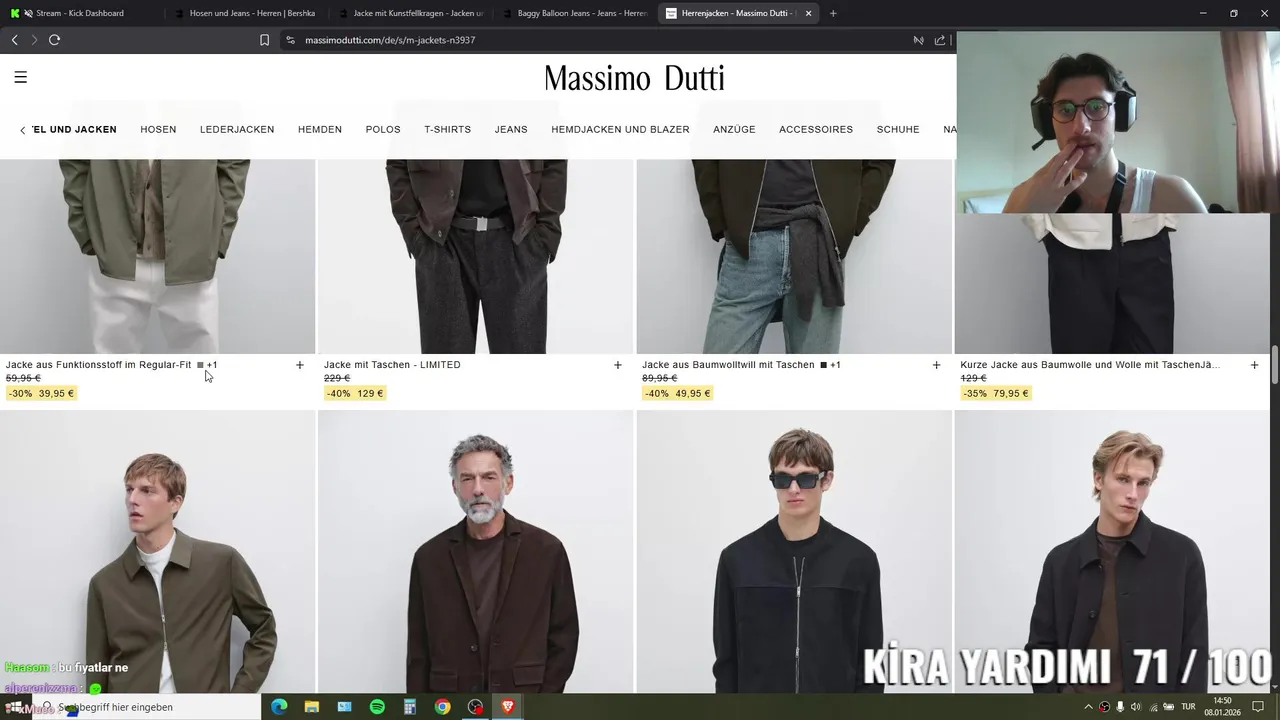Reload the page with the refresh icon

pyautogui.click(x=54, y=40)
